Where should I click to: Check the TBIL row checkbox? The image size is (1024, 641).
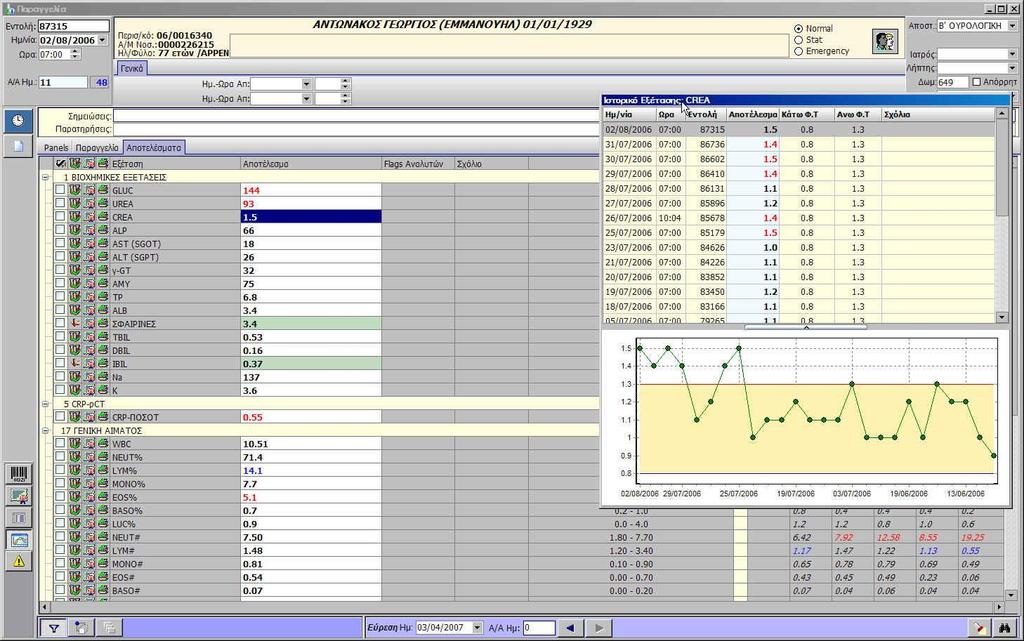[x=60, y=337]
